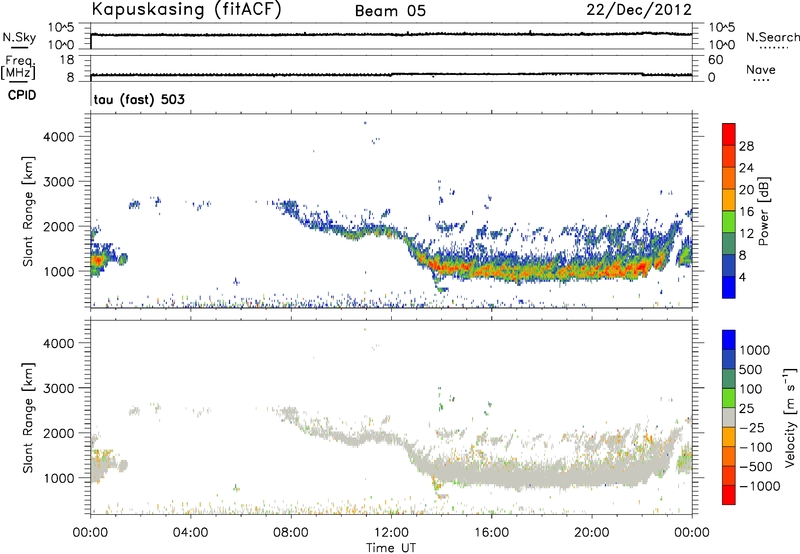Click the Nave legend label
This screenshot has width=800, height=554.
click(761, 69)
